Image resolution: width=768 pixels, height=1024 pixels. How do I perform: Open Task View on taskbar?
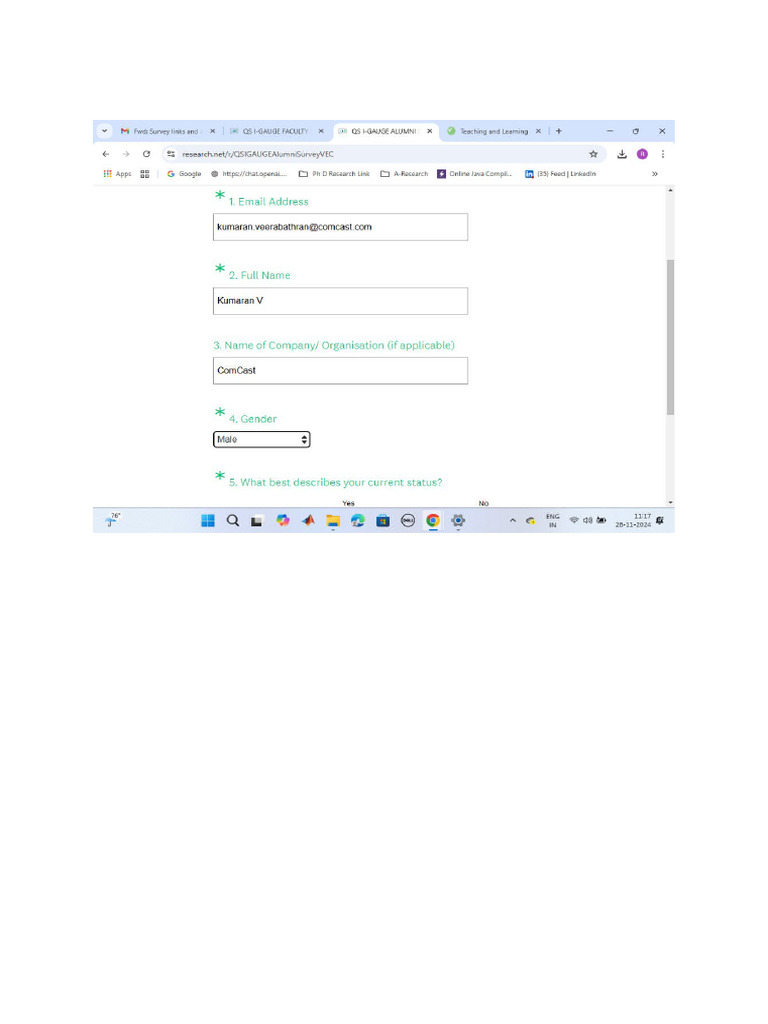[x=257, y=521]
